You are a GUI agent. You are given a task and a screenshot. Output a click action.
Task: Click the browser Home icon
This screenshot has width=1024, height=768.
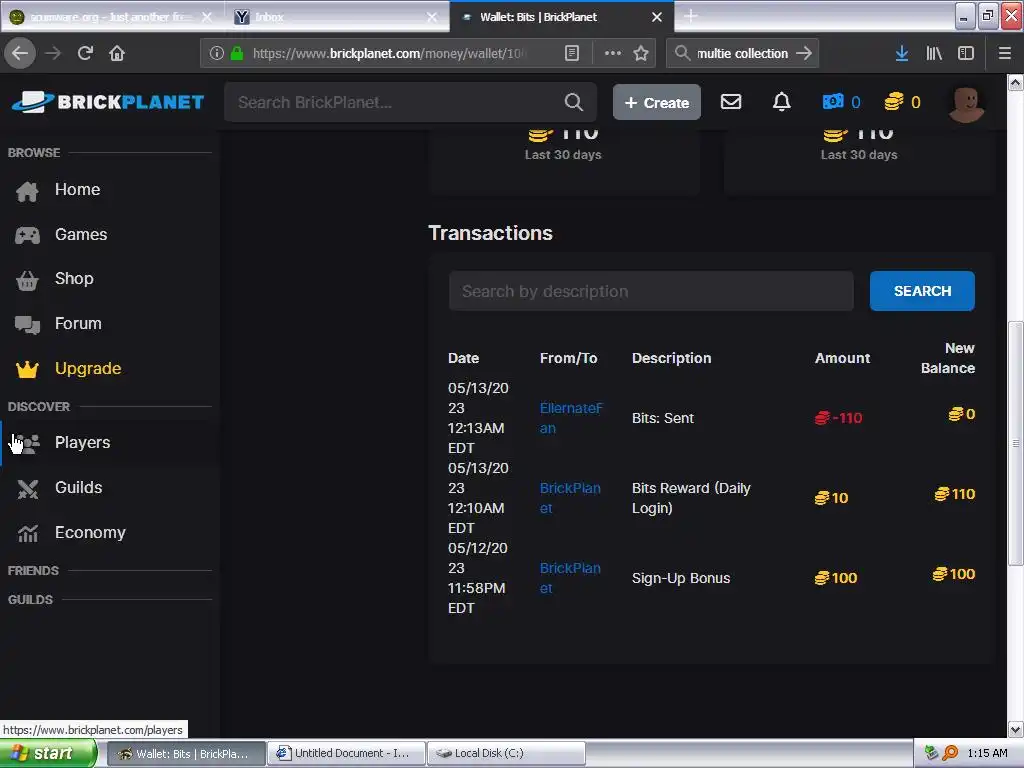[117, 53]
